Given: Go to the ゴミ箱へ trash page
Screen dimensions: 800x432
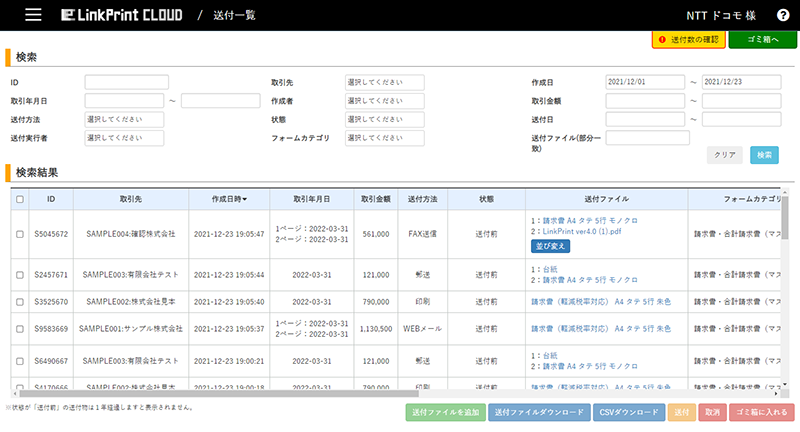Looking at the screenshot, I should point(763,40).
